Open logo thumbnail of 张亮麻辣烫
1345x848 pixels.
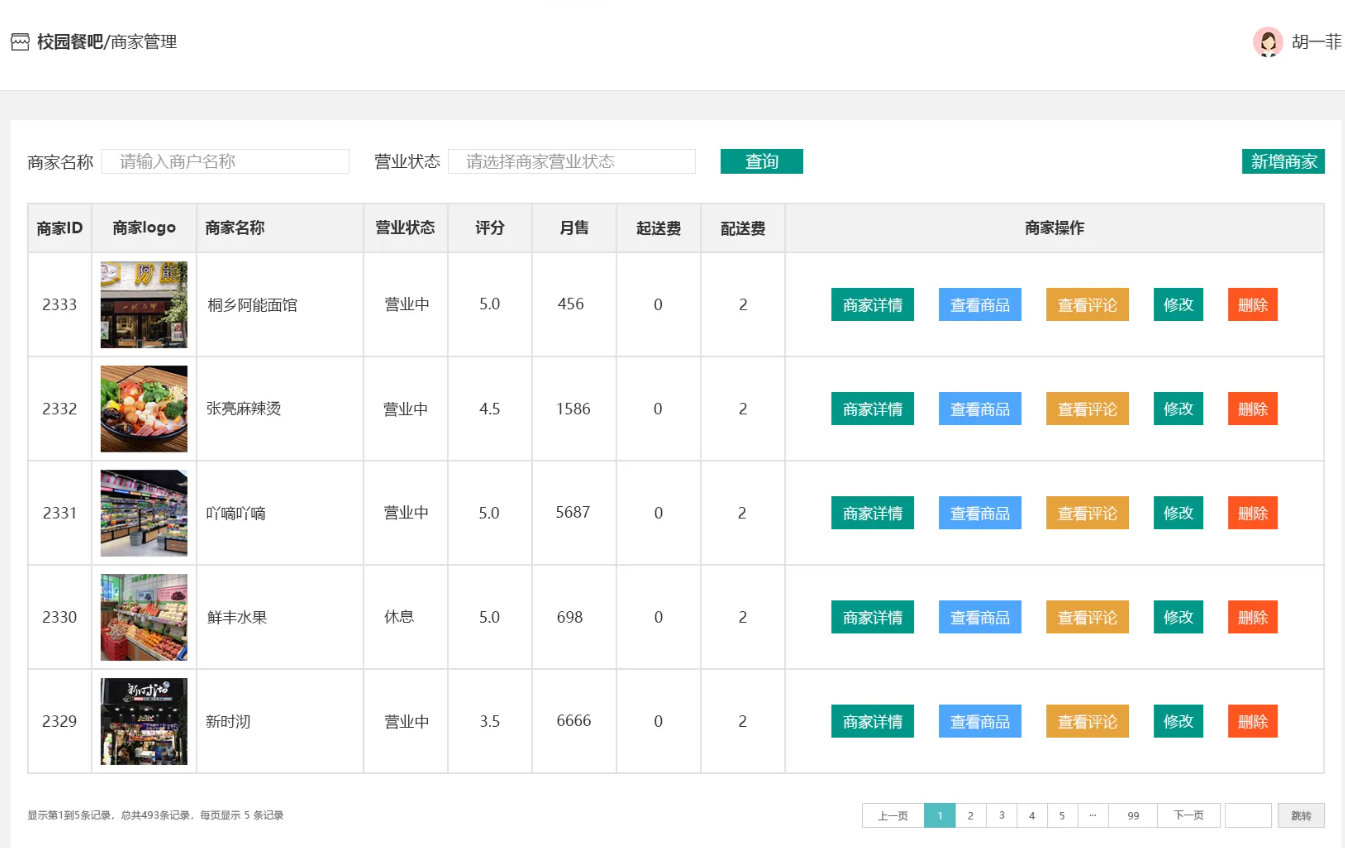click(144, 409)
